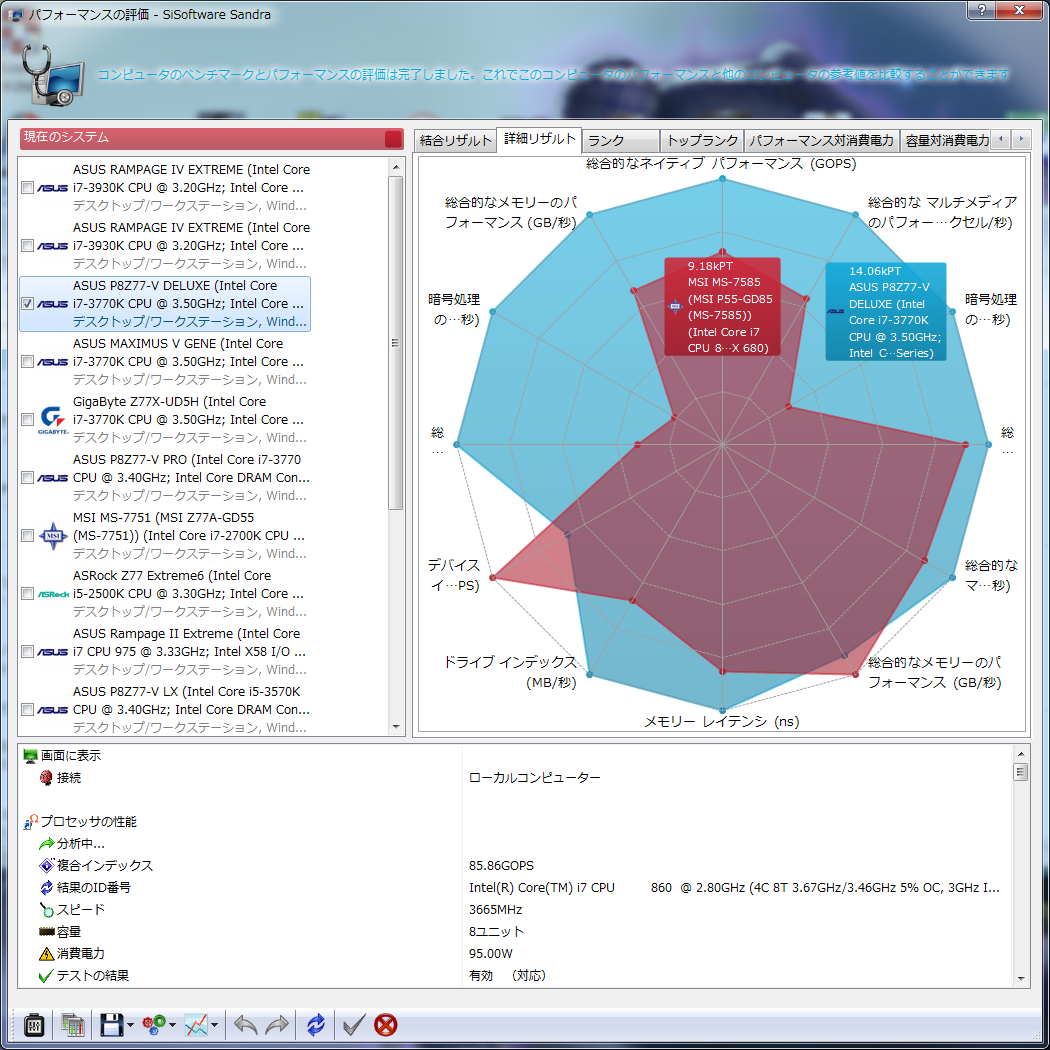Viewport: 1050px width, 1050px height.
Task: Click the floppy disk save icon
Action: point(111,1025)
